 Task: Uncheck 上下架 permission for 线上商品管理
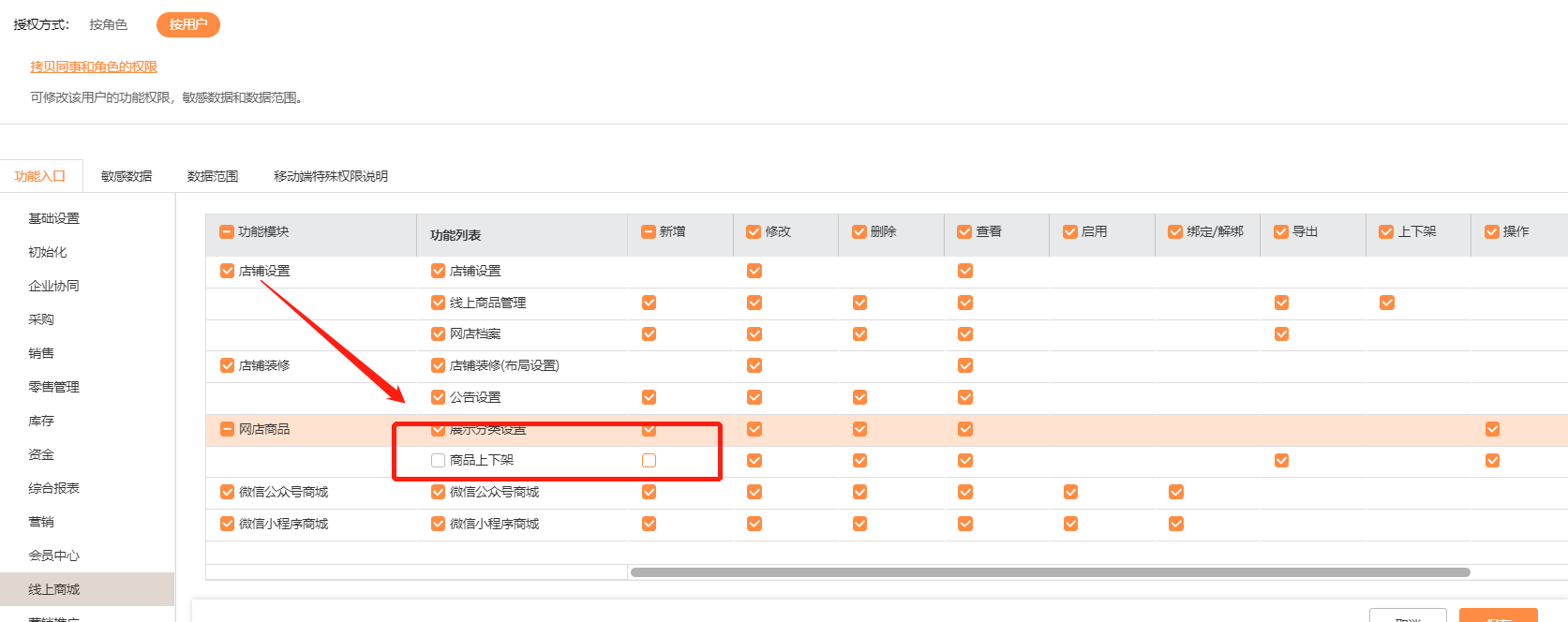[1387, 303]
